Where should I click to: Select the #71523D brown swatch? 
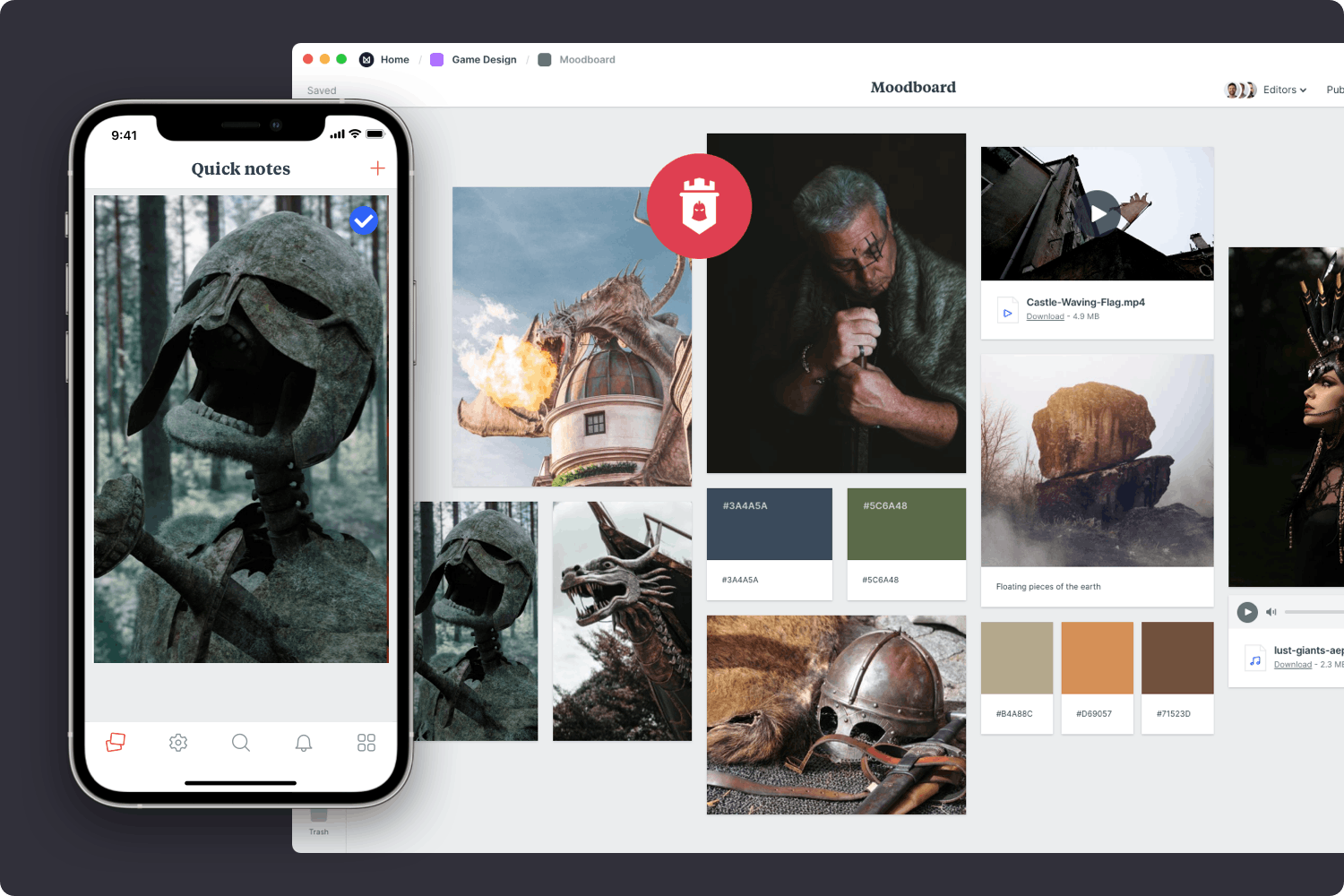(x=1177, y=658)
